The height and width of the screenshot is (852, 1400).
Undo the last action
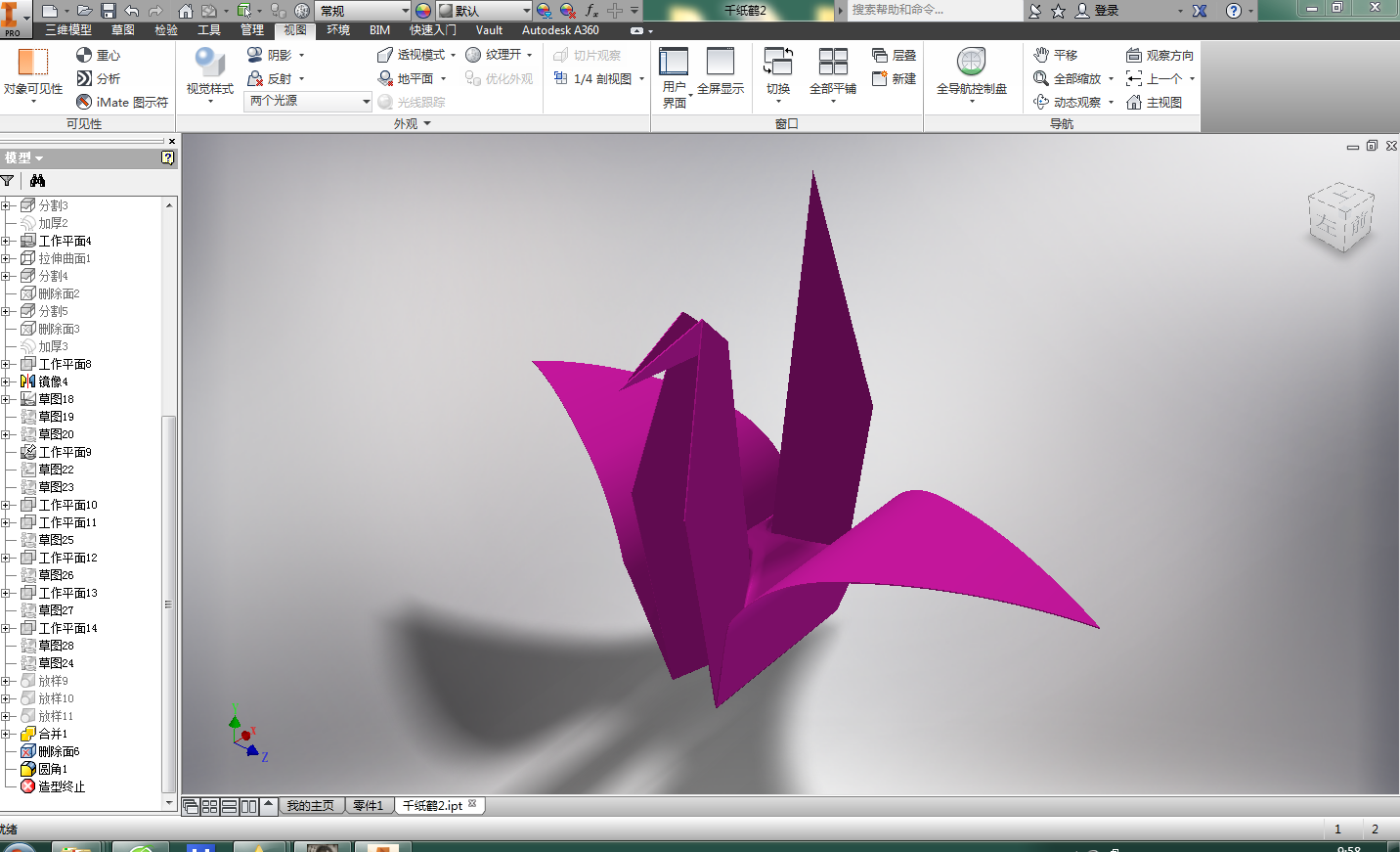point(132,11)
